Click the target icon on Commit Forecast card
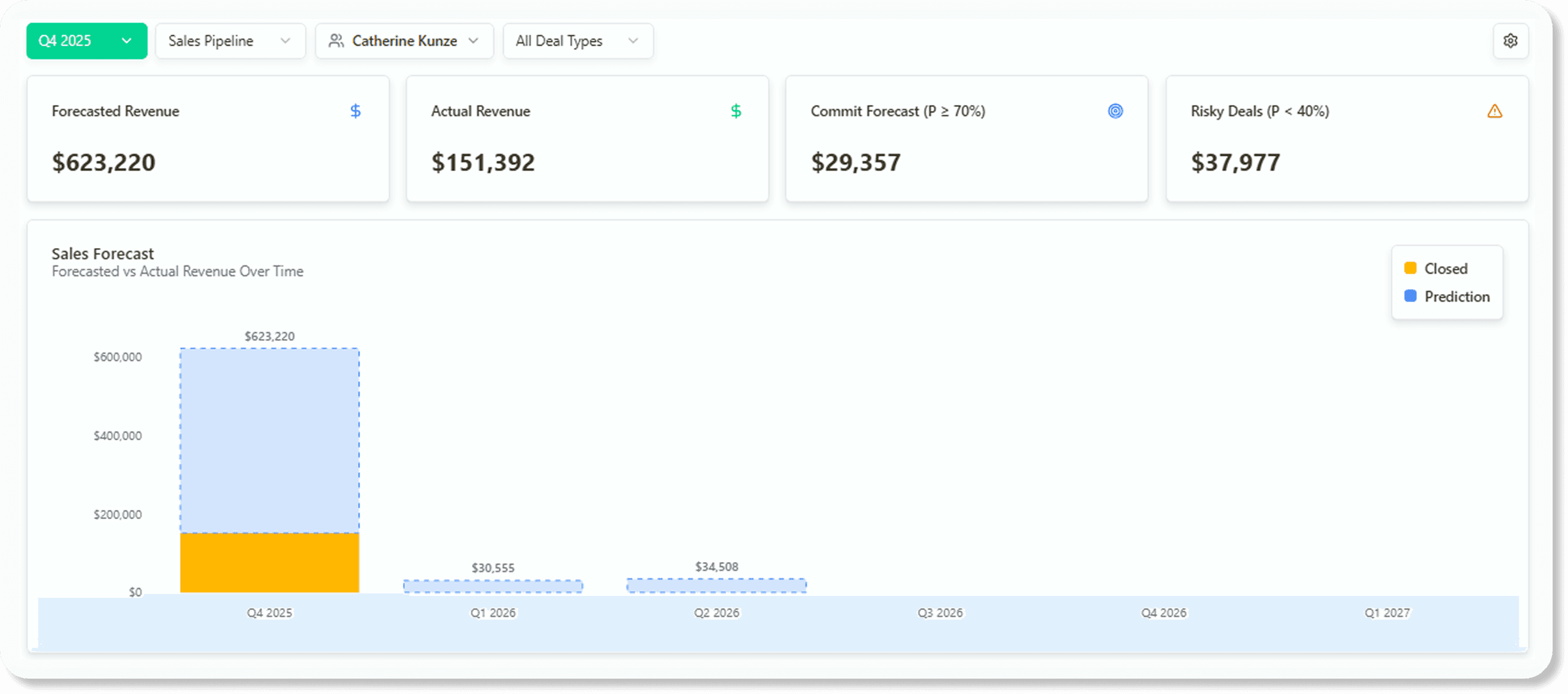1568x694 pixels. click(1115, 112)
